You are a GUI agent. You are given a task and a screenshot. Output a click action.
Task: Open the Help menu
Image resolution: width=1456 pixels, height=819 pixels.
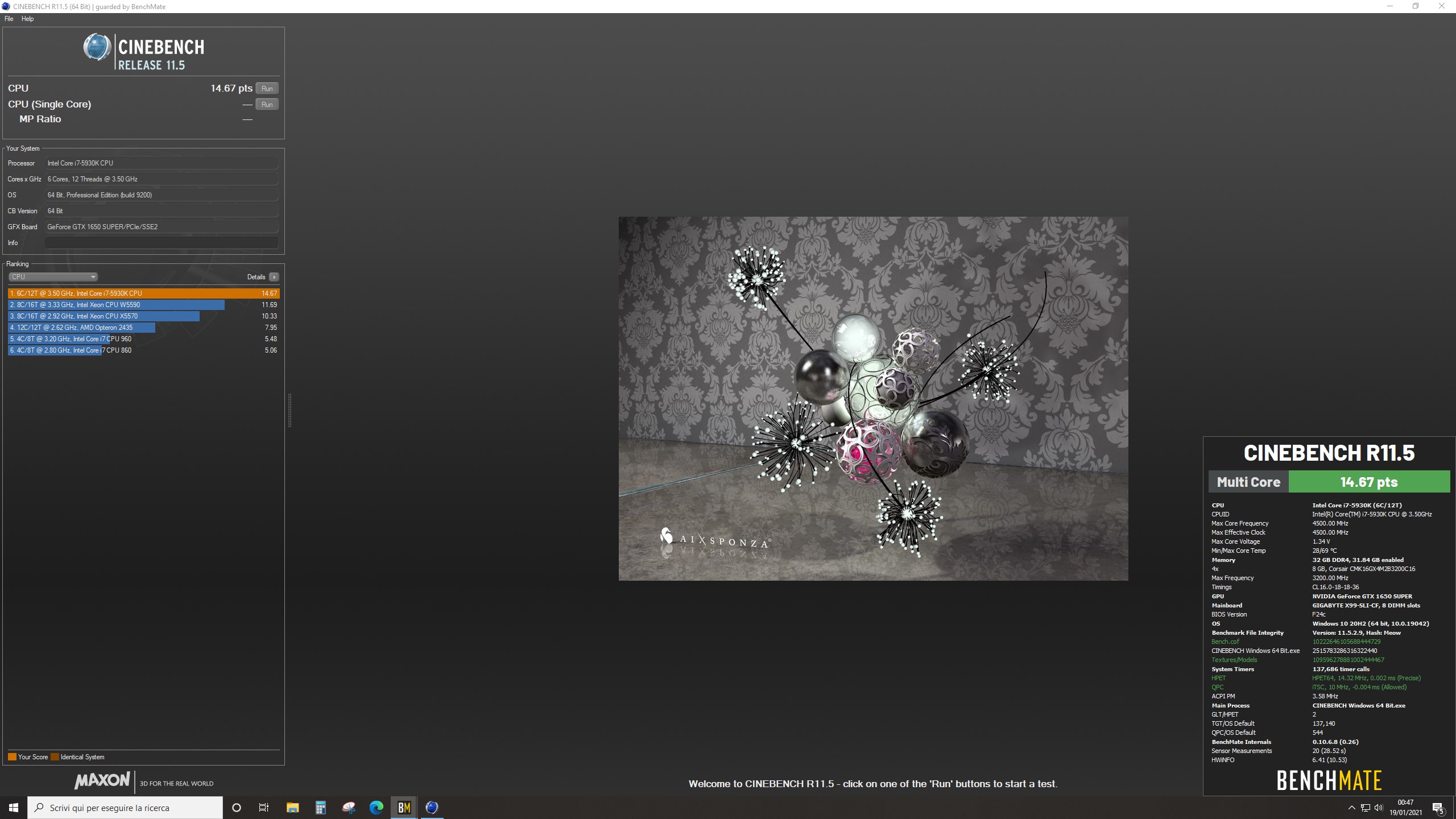tap(27, 19)
